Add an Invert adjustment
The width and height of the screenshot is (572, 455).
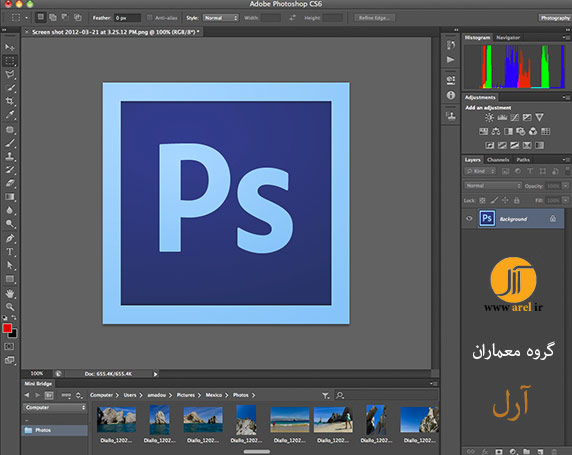490,146
